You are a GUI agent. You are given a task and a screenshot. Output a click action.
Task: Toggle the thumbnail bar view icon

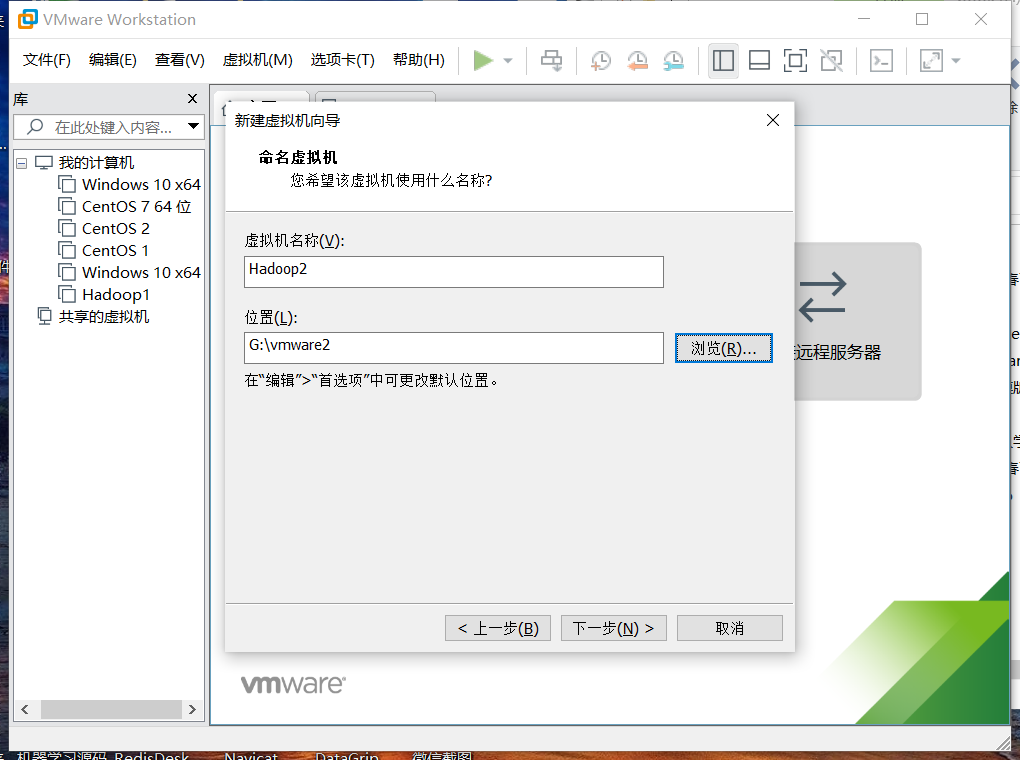click(x=759, y=61)
